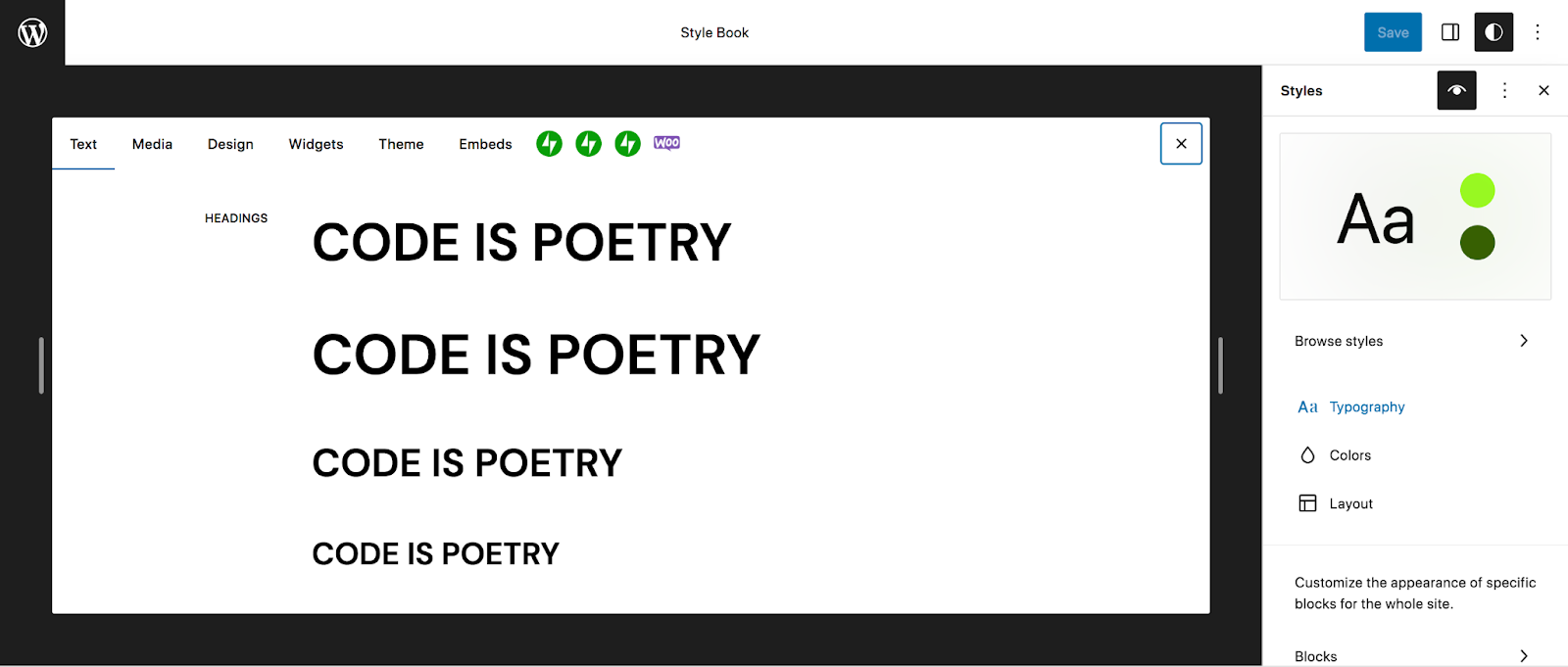Toggle the Settings sidebar panel button

[x=1449, y=32]
